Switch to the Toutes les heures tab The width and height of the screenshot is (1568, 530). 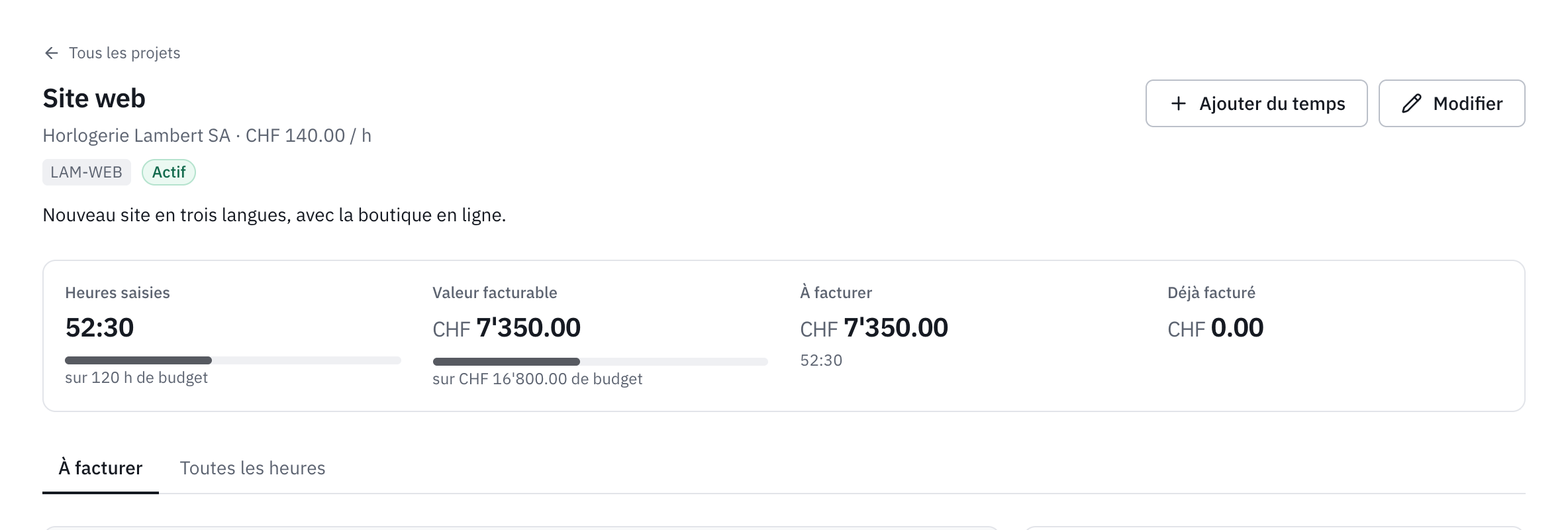coord(252,468)
